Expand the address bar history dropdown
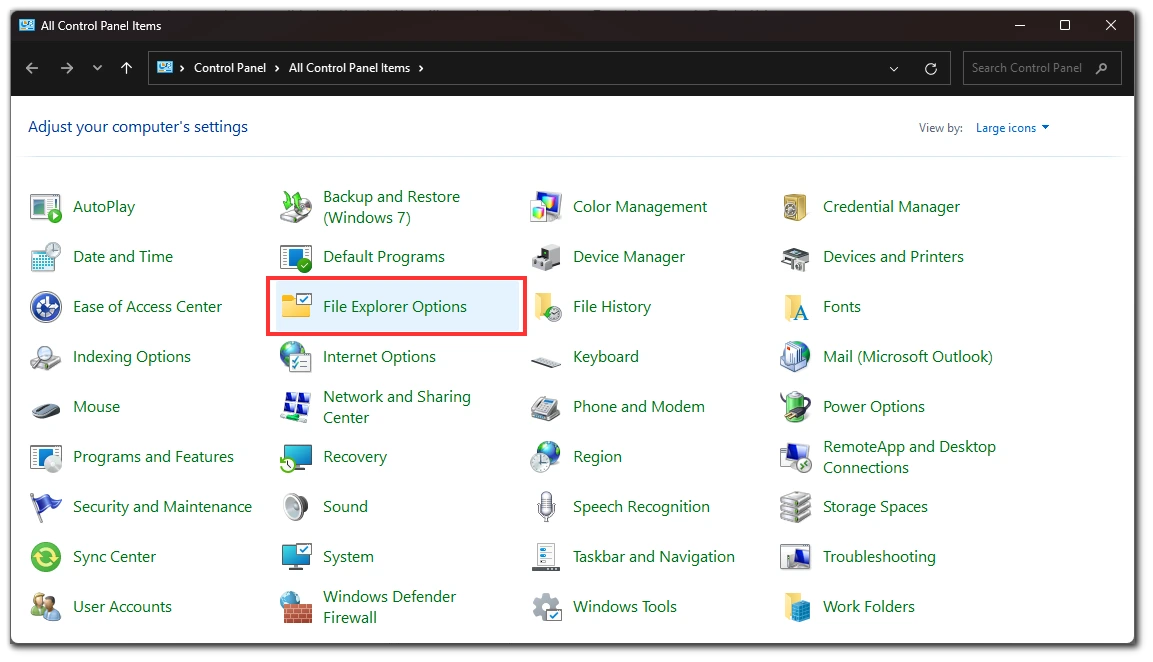1153x662 pixels. (x=894, y=68)
